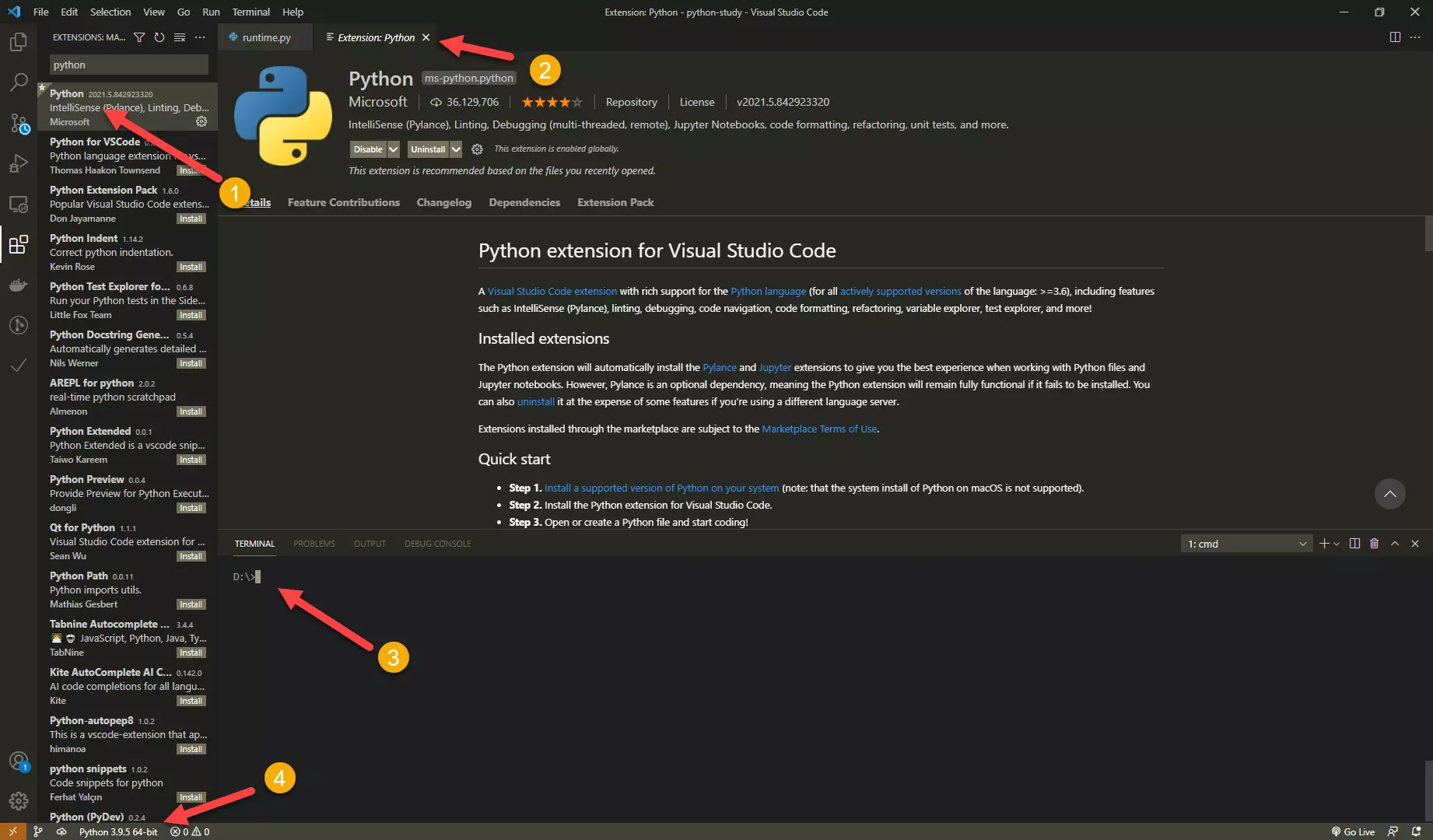Refresh the extensions list

pos(159,37)
